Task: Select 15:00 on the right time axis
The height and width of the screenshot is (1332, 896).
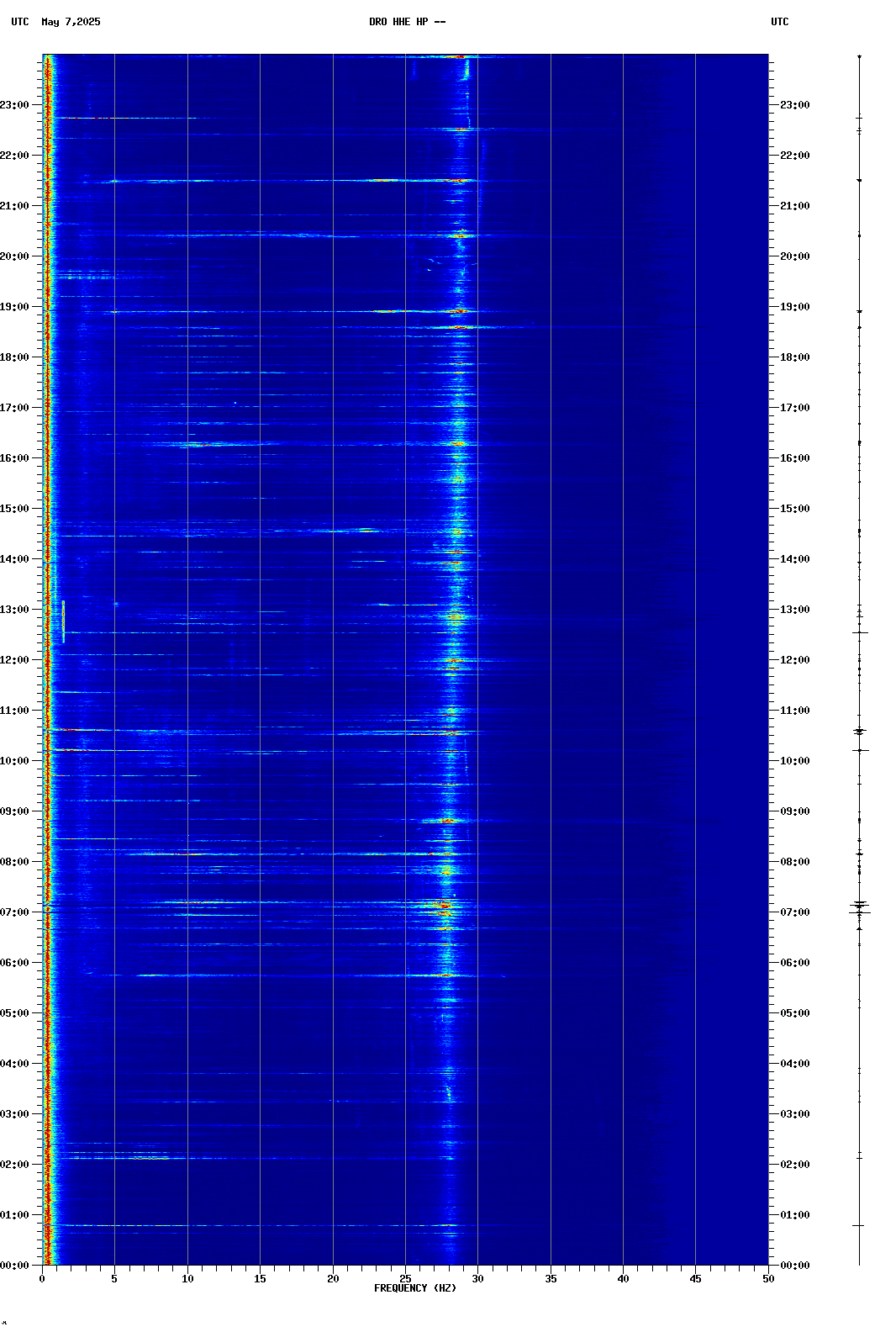Action: tap(795, 509)
